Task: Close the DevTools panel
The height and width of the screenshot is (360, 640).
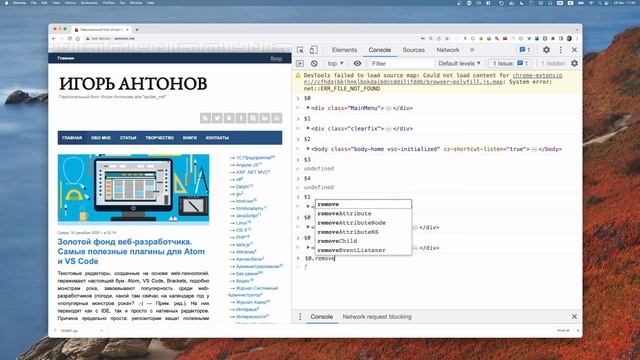Action: (574, 50)
